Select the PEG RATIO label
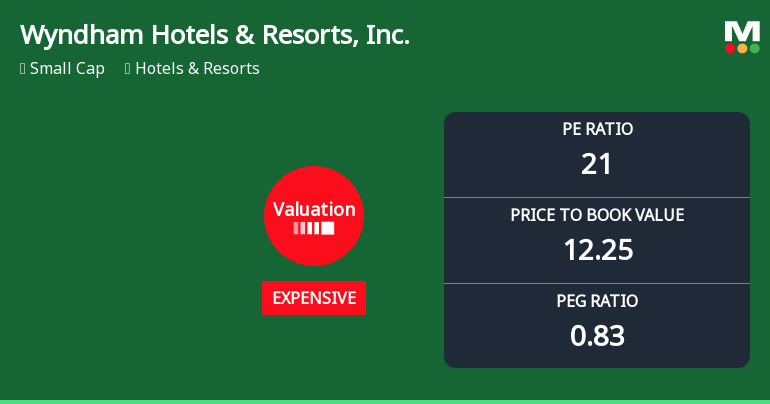Screen dimensions: 770x404 (x=597, y=301)
